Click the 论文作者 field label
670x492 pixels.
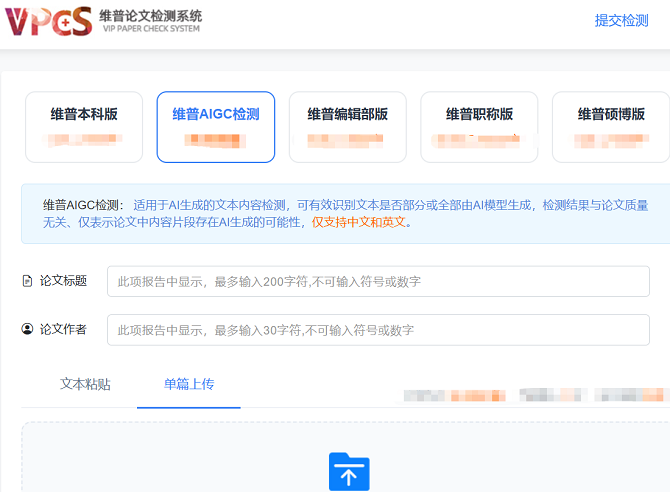[x=63, y=329]
